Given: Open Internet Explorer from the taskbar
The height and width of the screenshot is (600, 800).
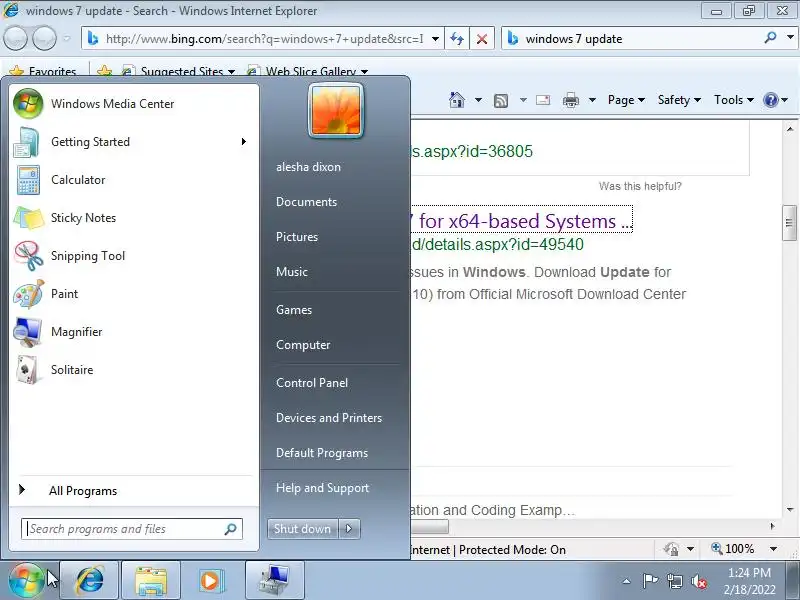Looking at the screenshot, I should pyautogui.click(x=89, y=581).
